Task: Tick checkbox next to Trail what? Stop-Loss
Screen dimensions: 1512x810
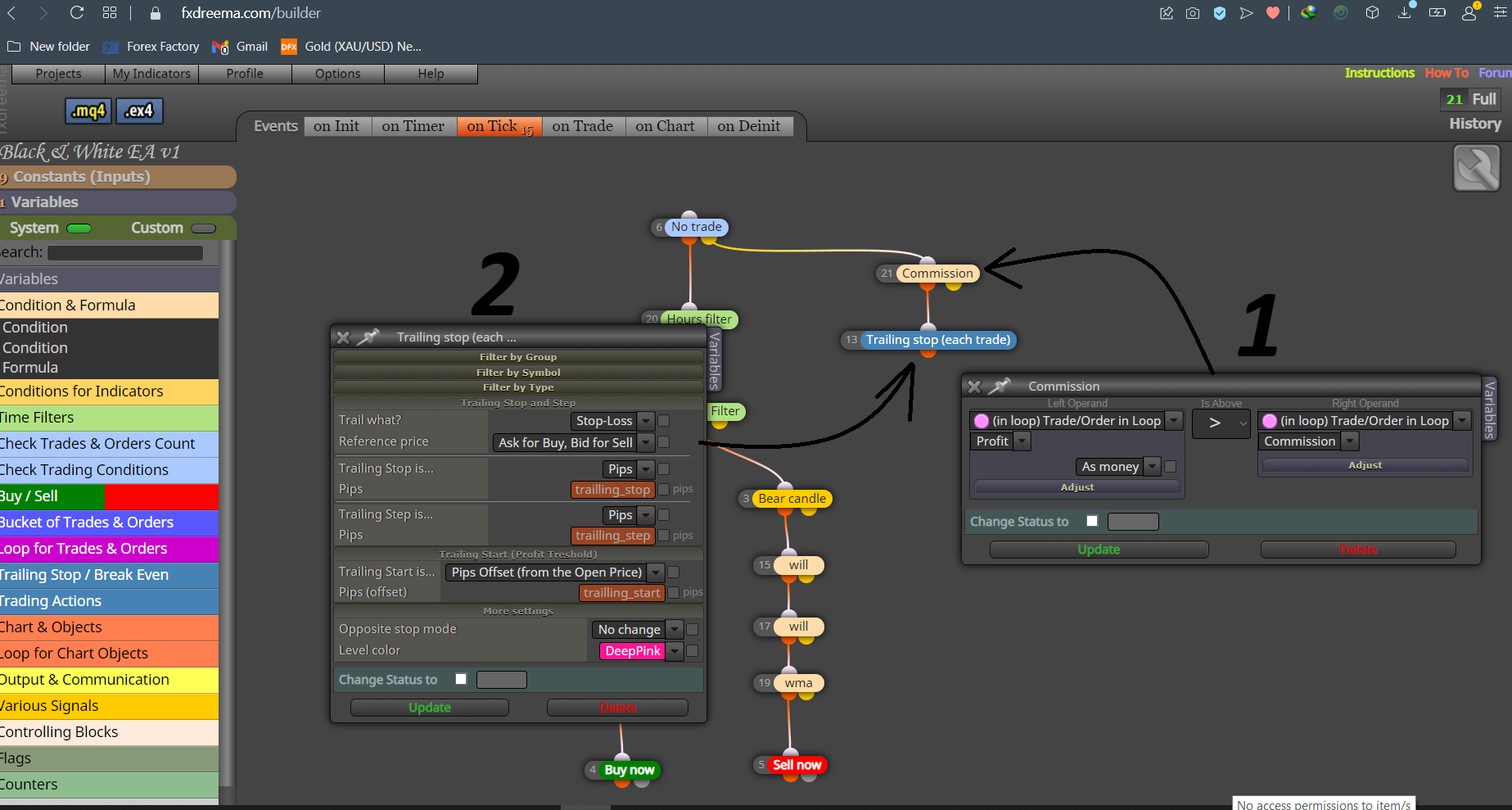Action: click(664, 420)
